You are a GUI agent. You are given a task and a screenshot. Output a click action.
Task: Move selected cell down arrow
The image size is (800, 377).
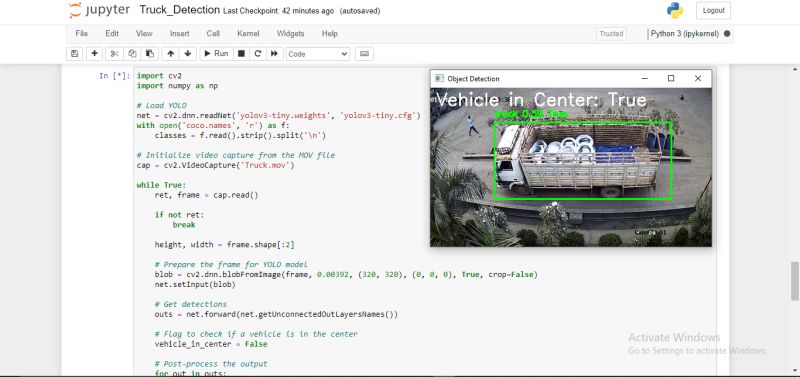[x=188, y=54]
